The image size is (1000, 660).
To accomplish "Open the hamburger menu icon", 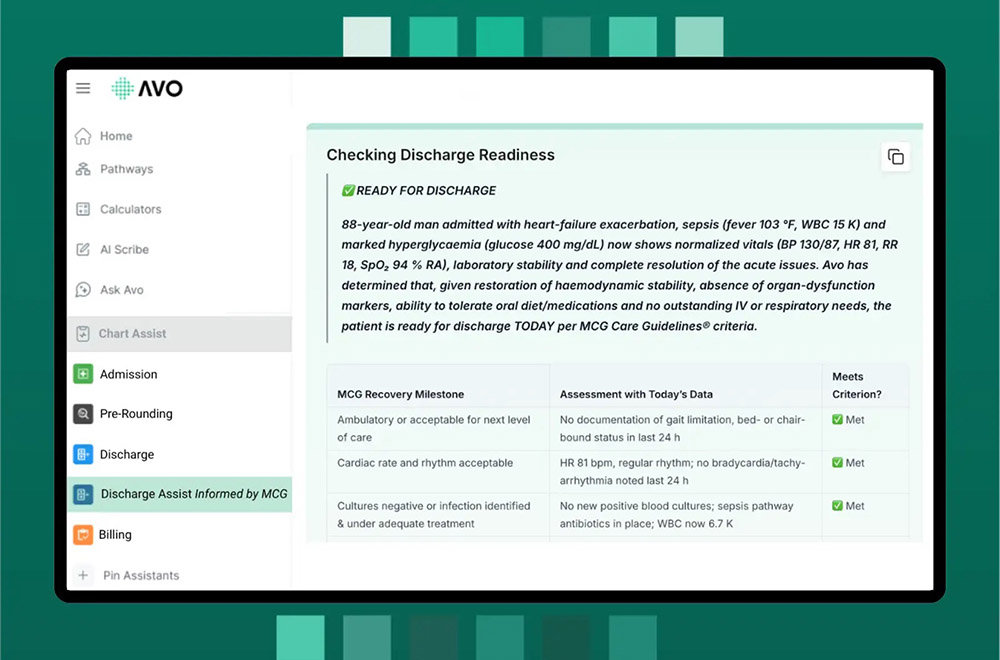I will point(83,88).
